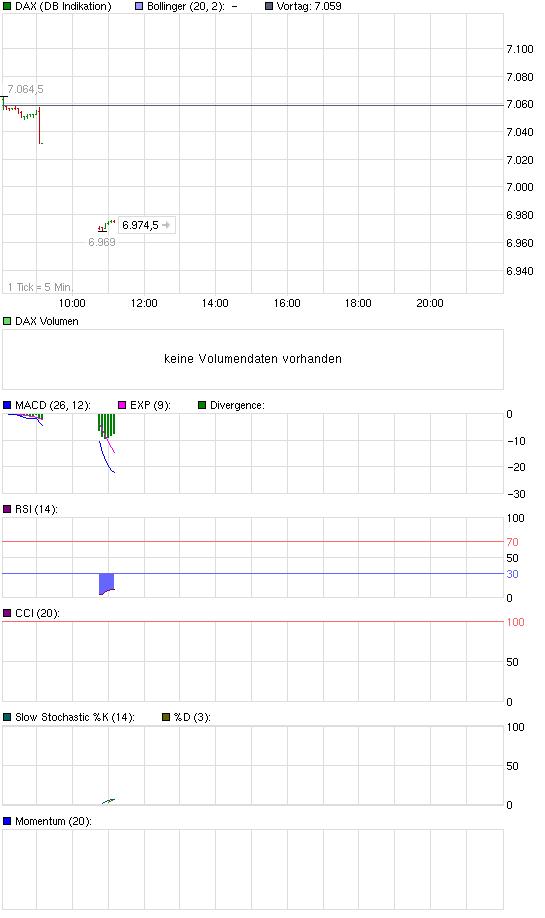Screen dimensions: 545x918
Task: Click the 7.000 price axis label
Action: 520,187
